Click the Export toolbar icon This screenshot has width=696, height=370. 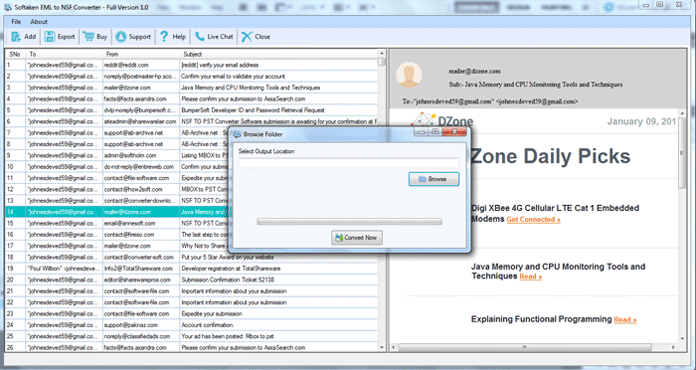coord(50,37)
